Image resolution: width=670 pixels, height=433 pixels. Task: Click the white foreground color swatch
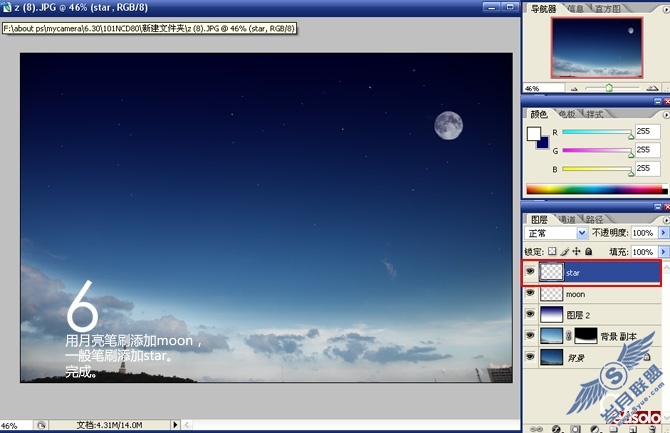point(533,134)
